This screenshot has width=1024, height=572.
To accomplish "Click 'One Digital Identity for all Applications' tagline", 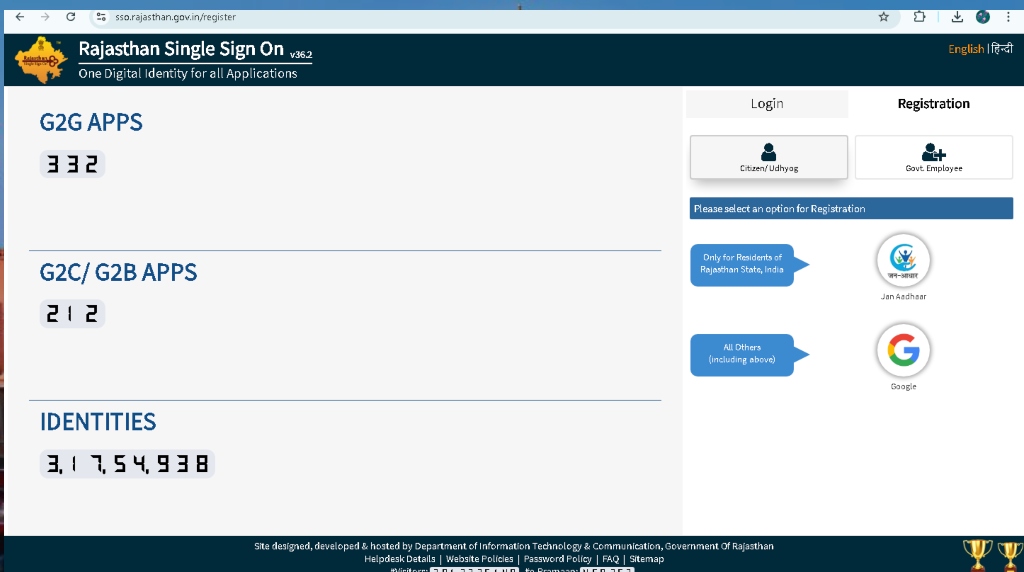I will (x=187, y=74).
